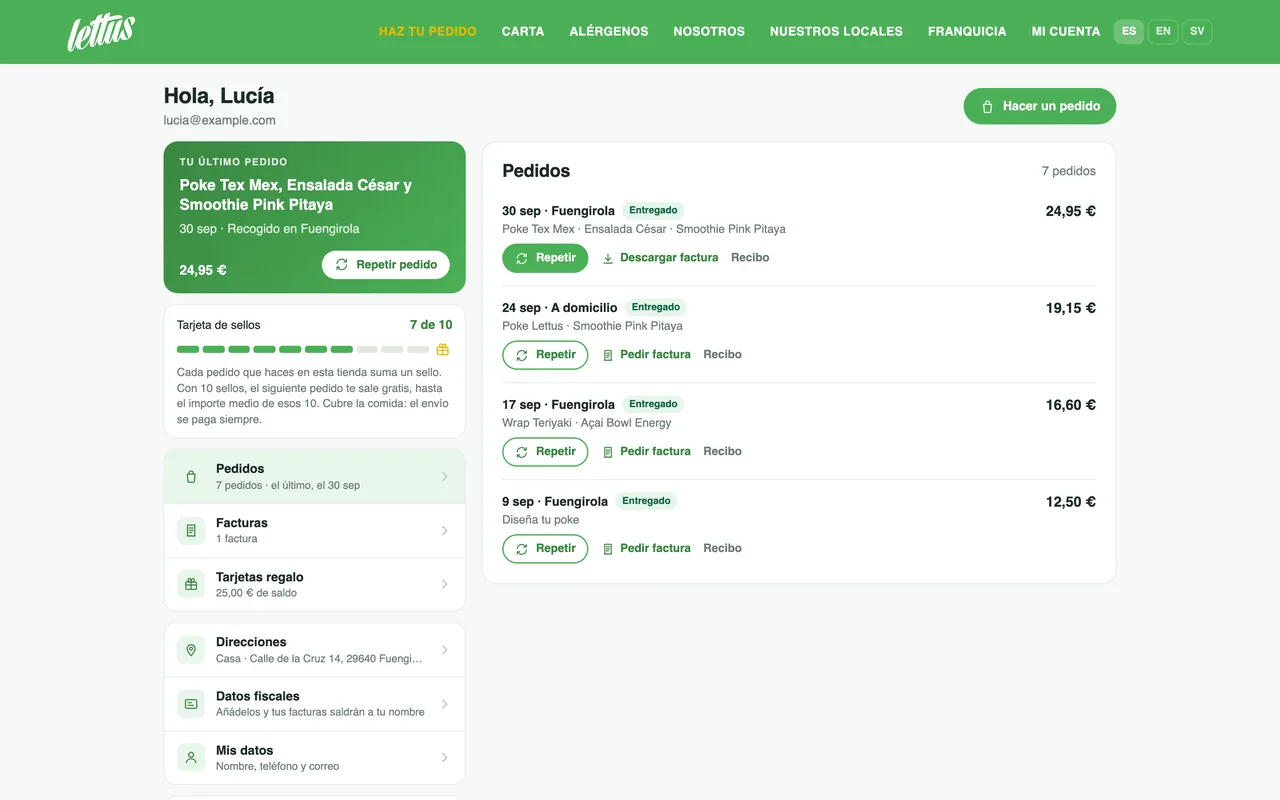Request invoice for 17 sep order
The width and height of the screenshot is (1280, 800).
coord(646,452)
